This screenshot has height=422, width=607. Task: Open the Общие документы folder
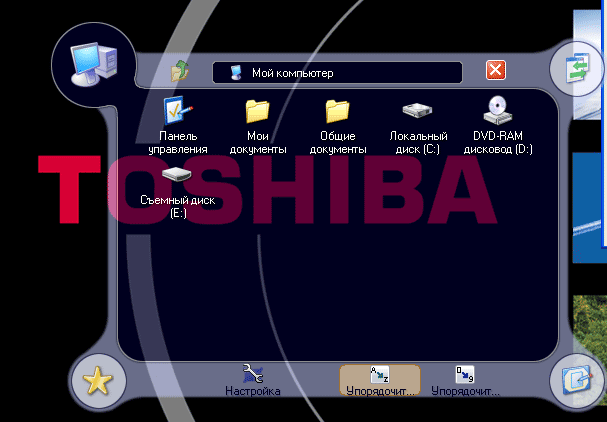point(338,126)
